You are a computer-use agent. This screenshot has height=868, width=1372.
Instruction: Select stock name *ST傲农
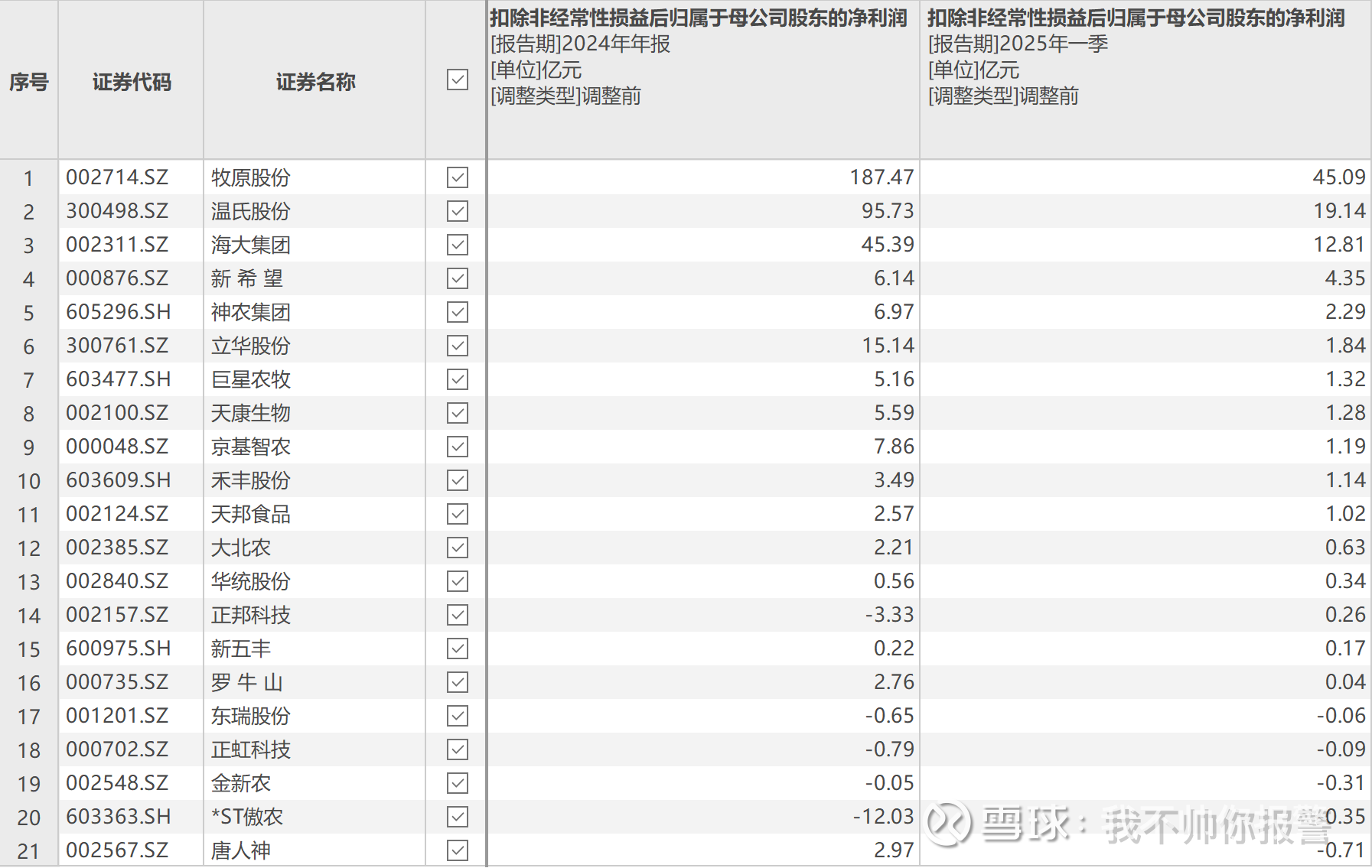[x=247, y=817]
